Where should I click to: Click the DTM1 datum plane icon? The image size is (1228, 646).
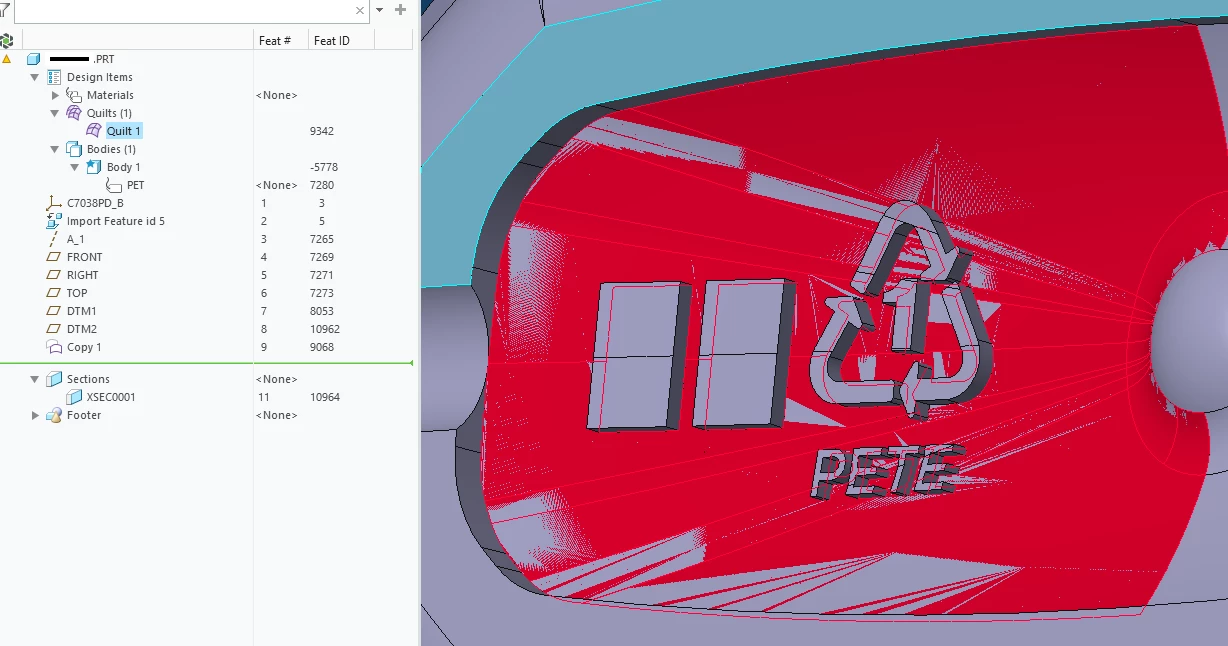point(54,311)
